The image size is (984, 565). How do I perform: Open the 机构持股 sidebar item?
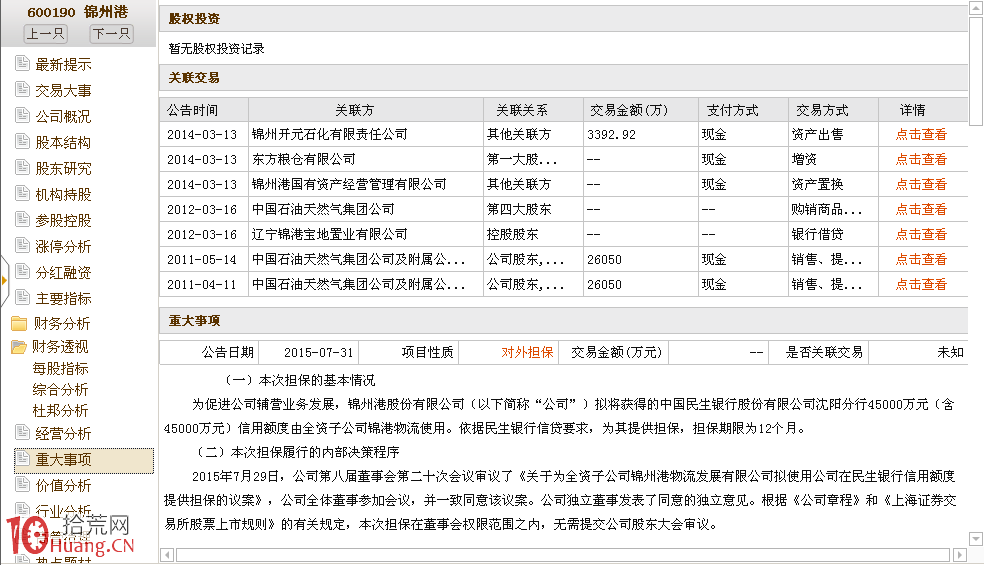pyautogui.click(x=63, y=195)
